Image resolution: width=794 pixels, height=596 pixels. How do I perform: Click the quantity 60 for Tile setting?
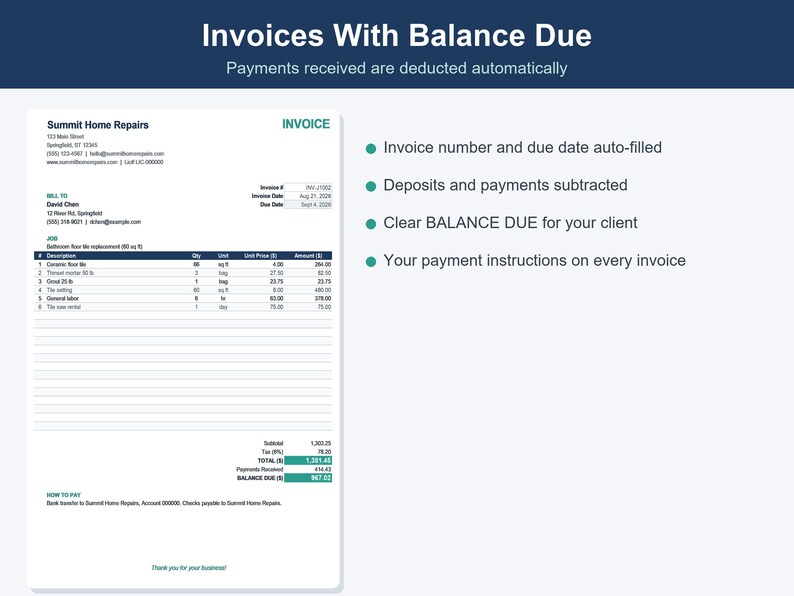[196, 290]
